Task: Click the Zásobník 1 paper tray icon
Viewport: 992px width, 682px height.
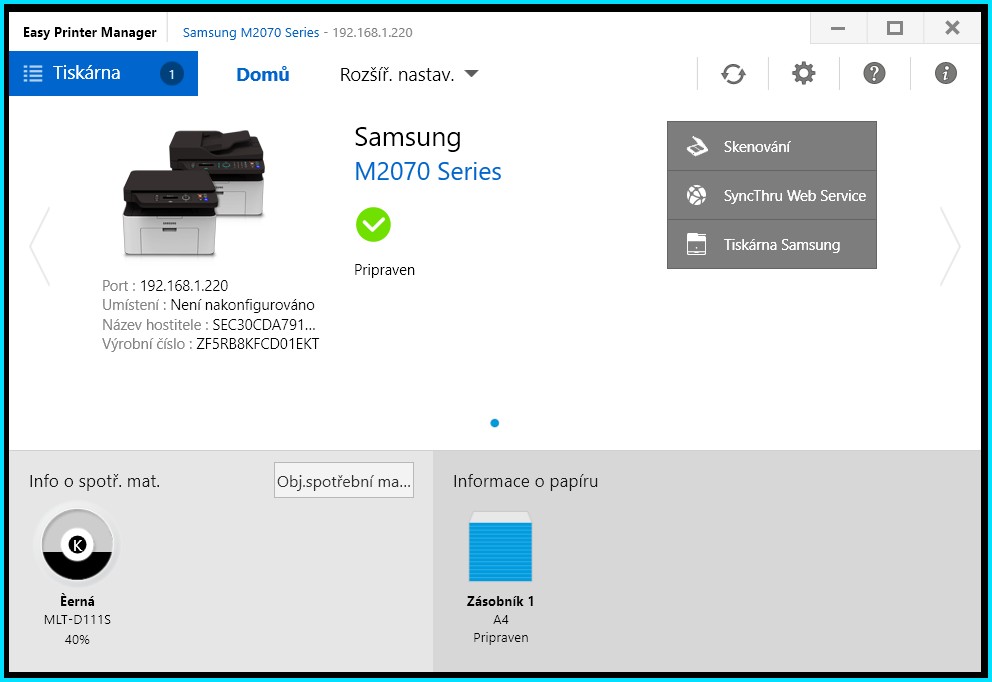Action: 500,547
